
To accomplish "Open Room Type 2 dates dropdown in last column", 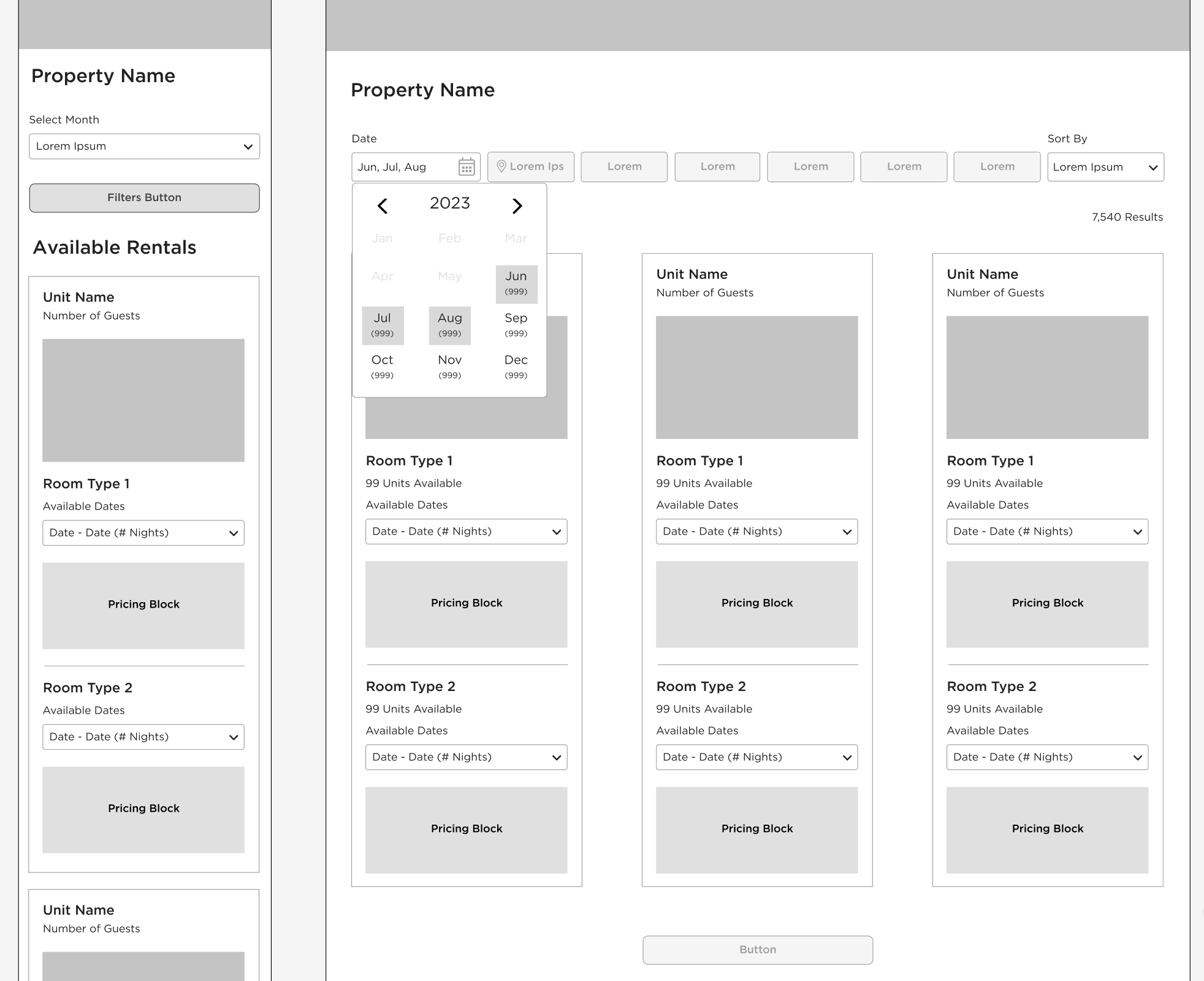I will pos(1047,757).
